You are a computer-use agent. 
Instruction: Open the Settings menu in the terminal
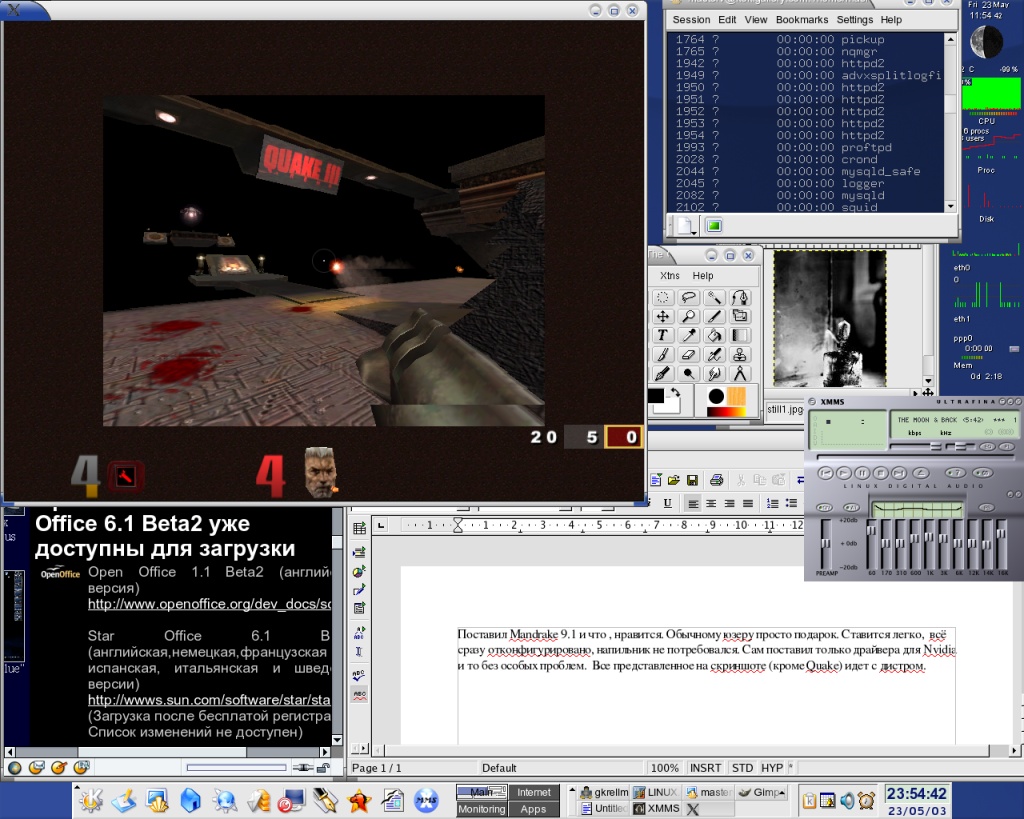click(854, 20)
